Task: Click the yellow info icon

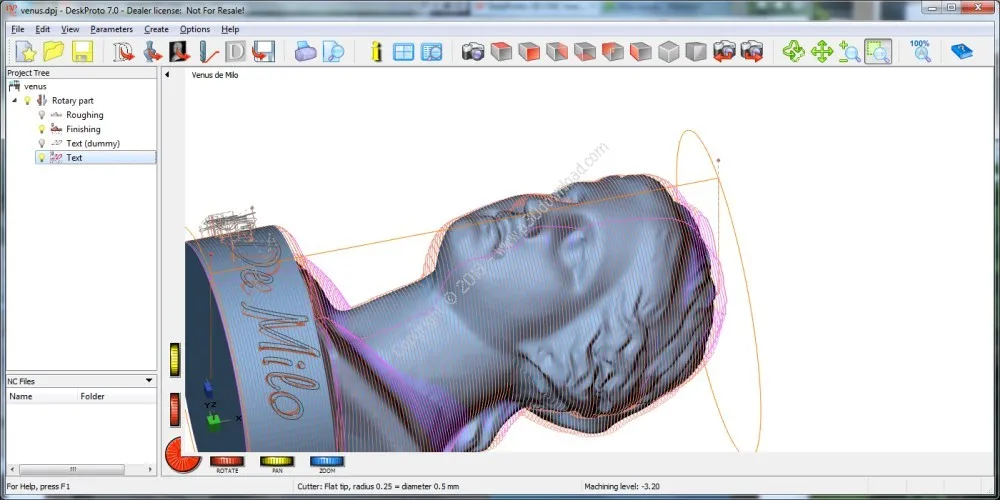Action: (376, 52)
